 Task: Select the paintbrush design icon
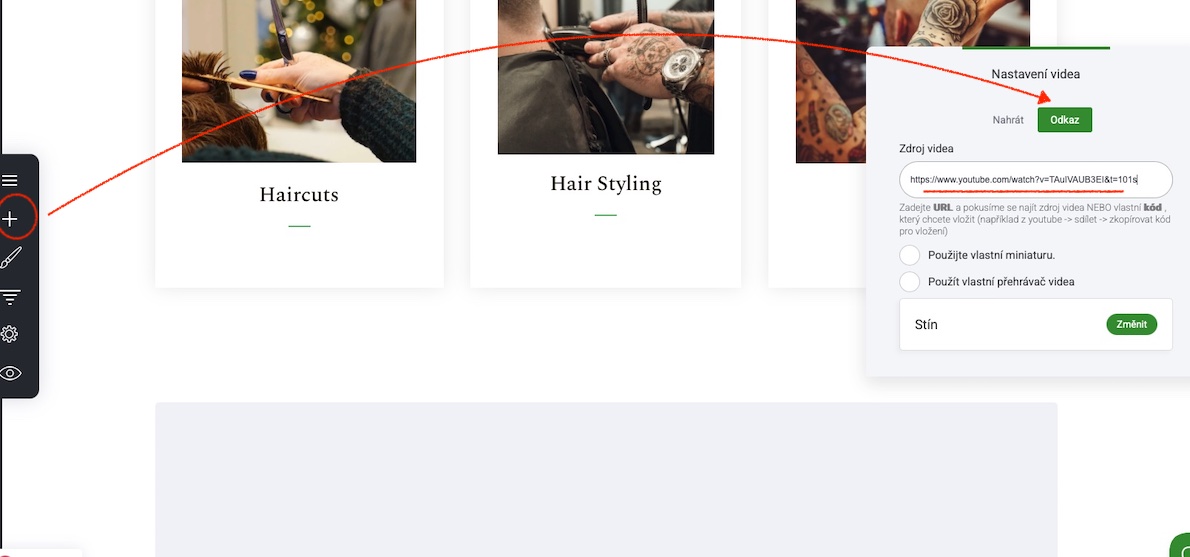click(10, 258)
